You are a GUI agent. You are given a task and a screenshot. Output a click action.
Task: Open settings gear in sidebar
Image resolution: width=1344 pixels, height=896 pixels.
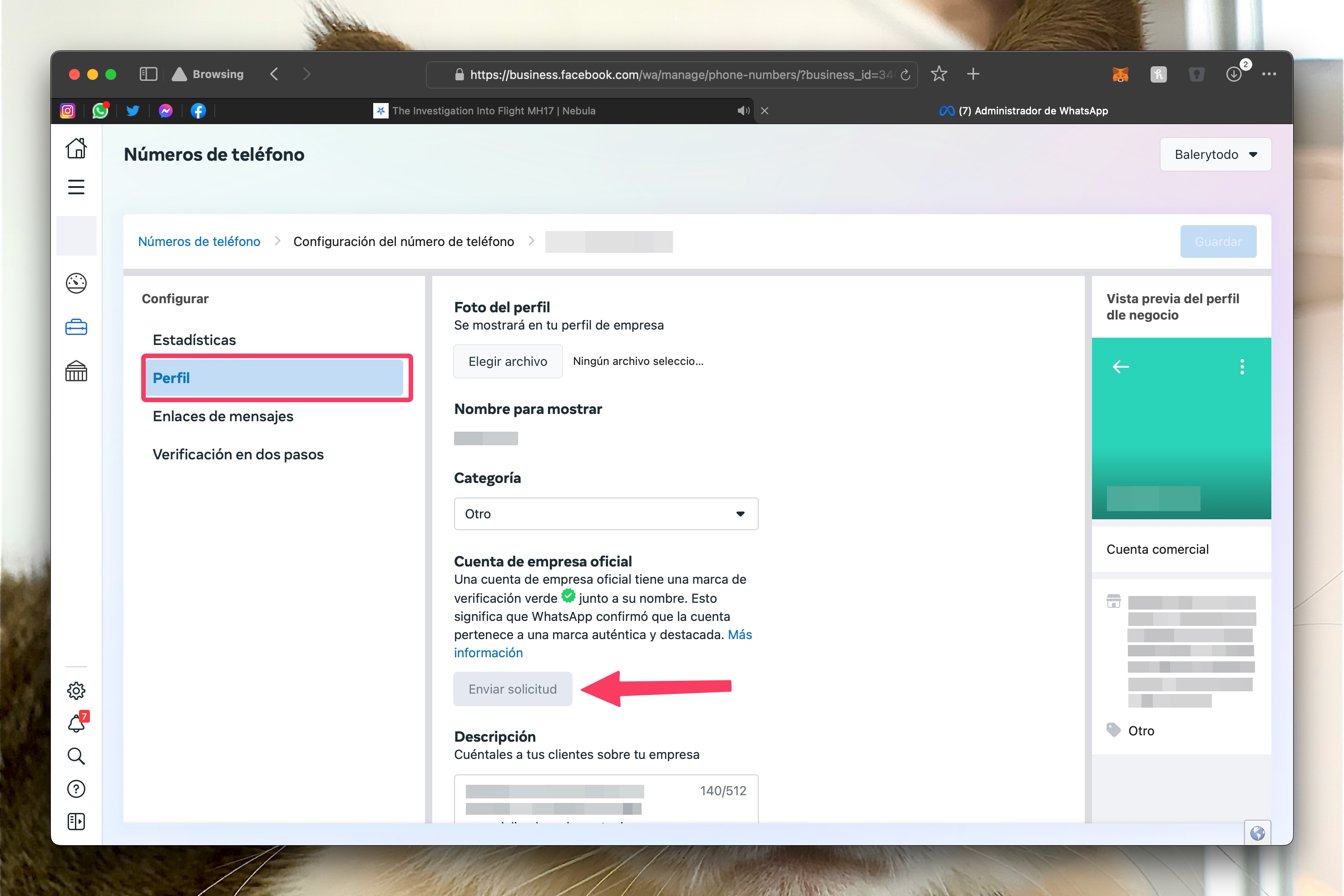click(x=76, y=691)
